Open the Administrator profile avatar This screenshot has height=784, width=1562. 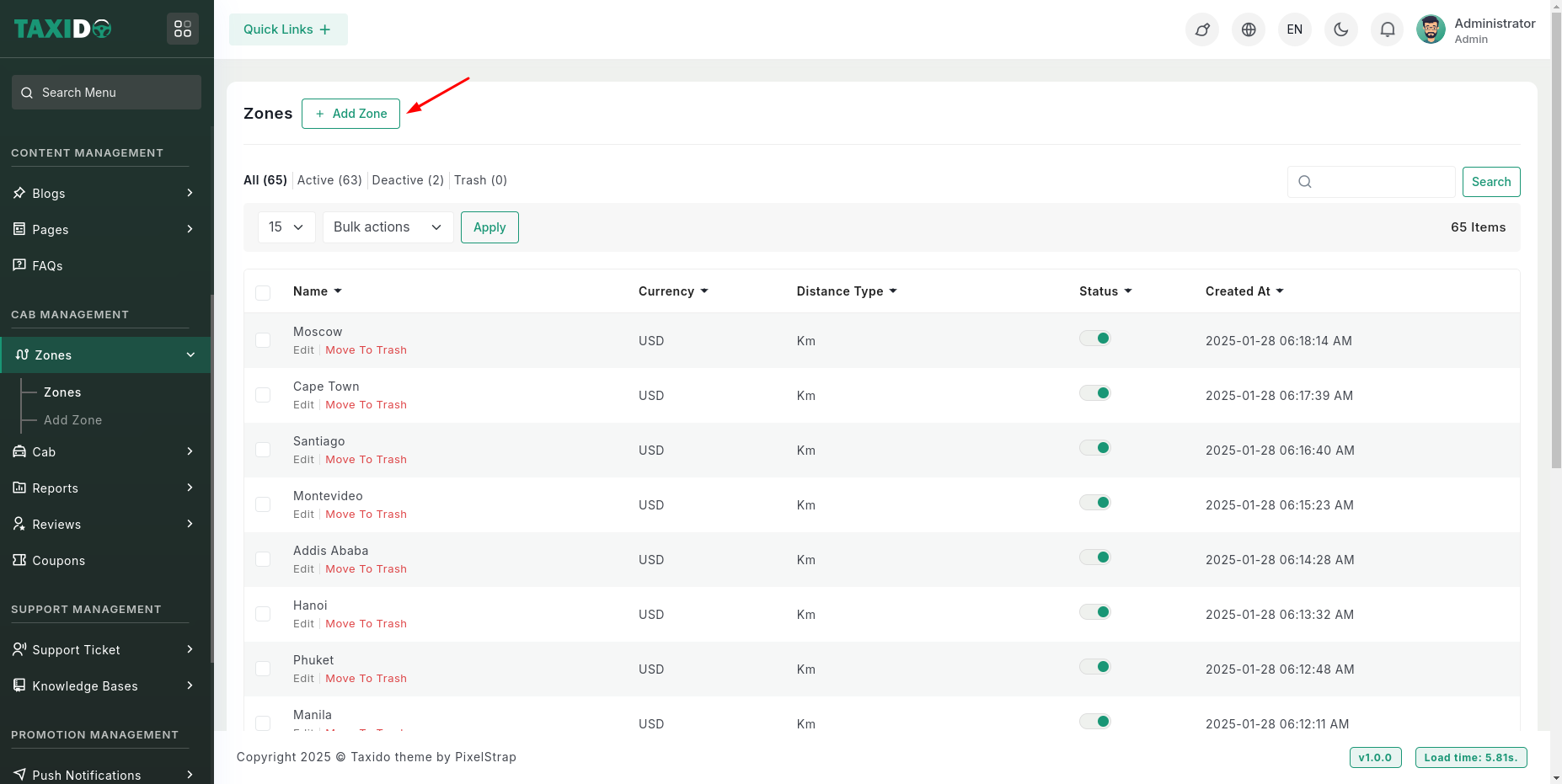pyautogui.click(x=1430, y=29)
